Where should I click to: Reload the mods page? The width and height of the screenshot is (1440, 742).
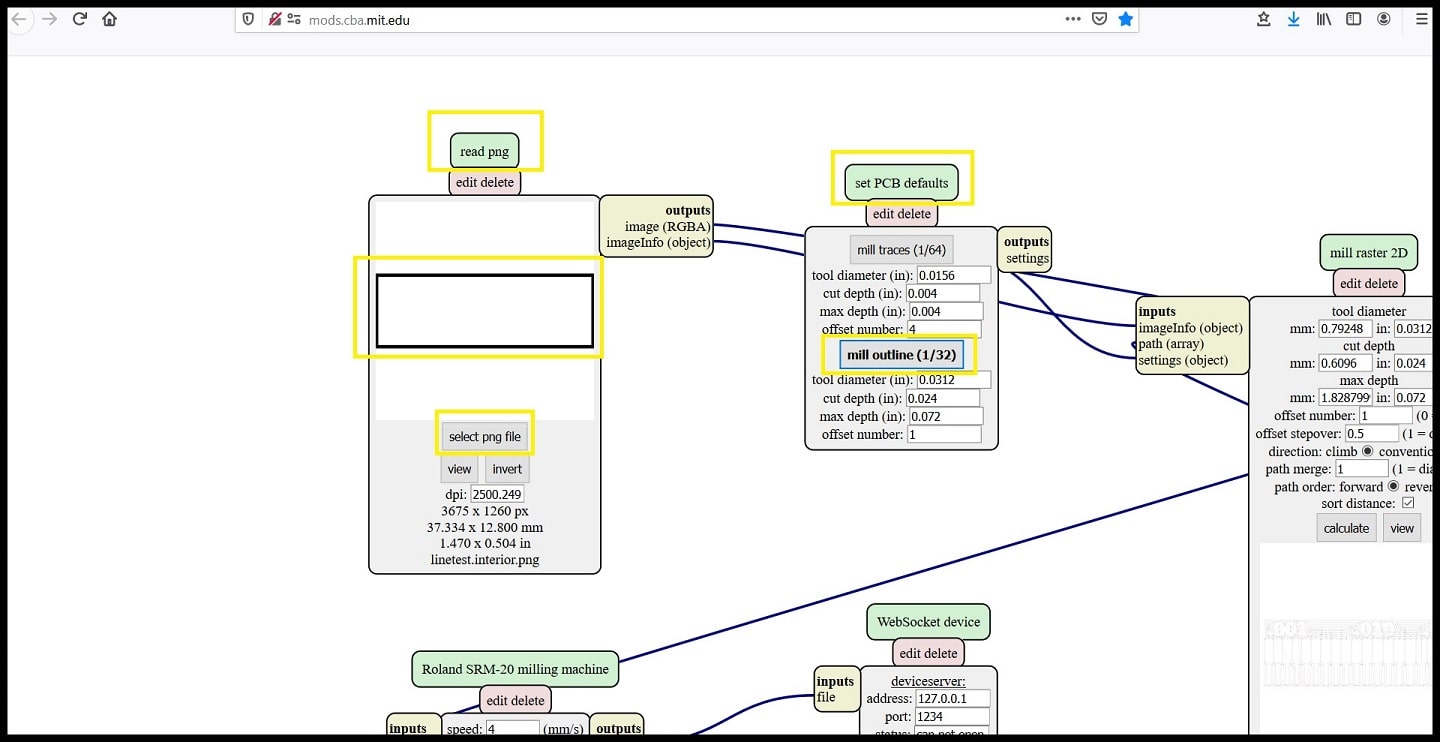(x=80, y=19)
